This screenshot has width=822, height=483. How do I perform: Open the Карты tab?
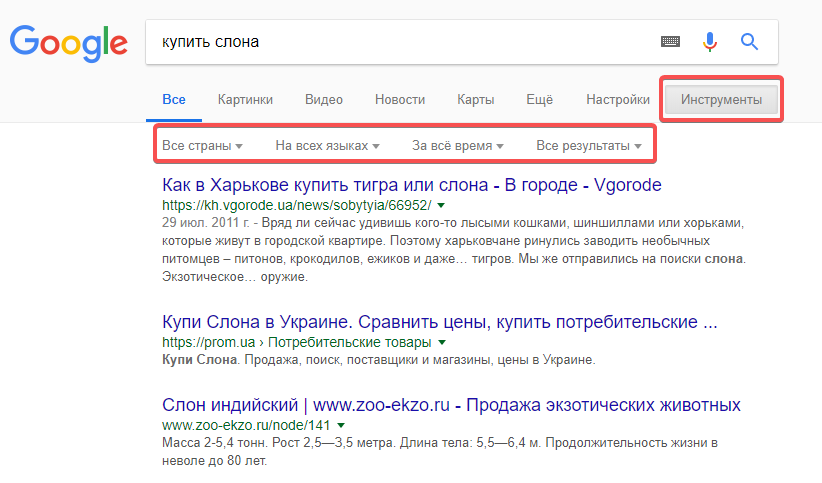pos(475,100)
